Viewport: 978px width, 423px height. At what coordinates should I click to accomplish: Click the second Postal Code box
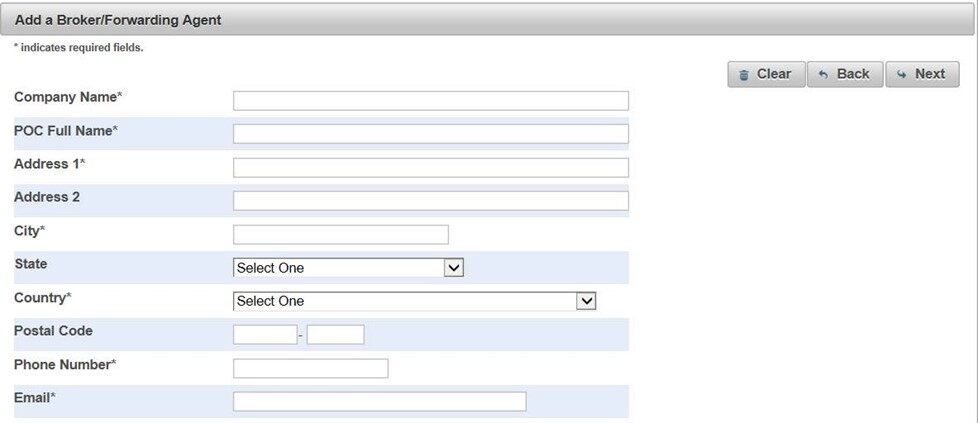pos(335,335)
